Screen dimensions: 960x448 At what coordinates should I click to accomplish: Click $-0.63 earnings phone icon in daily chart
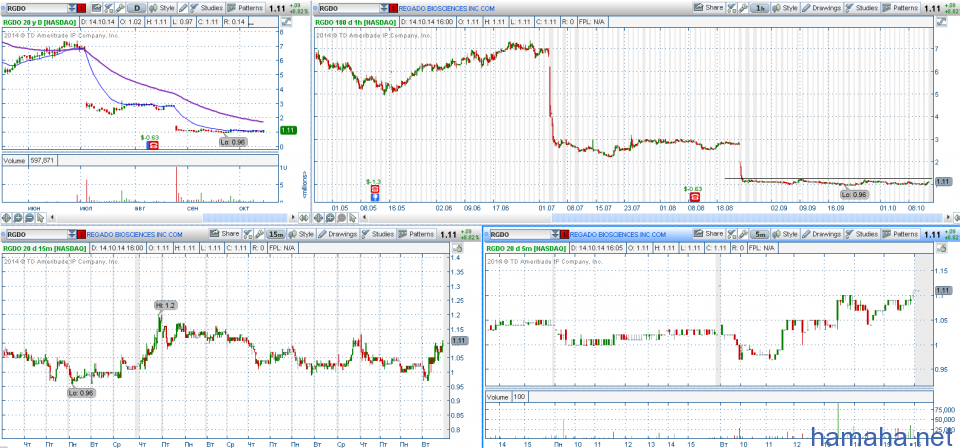pyautogui.click(x=154, y=145)
